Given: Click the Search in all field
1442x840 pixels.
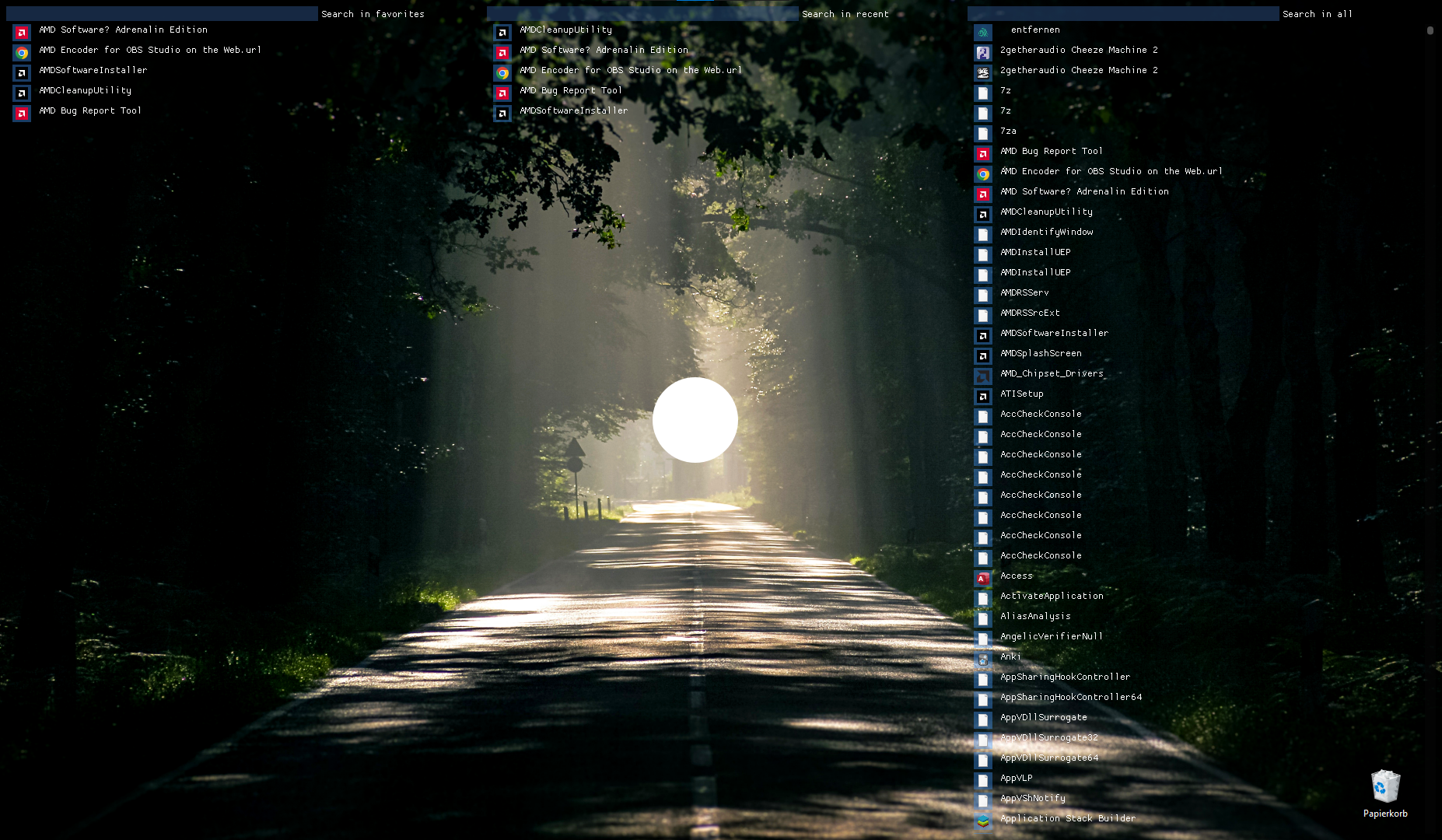Looking at the screenshot, I should [1120, 13].
